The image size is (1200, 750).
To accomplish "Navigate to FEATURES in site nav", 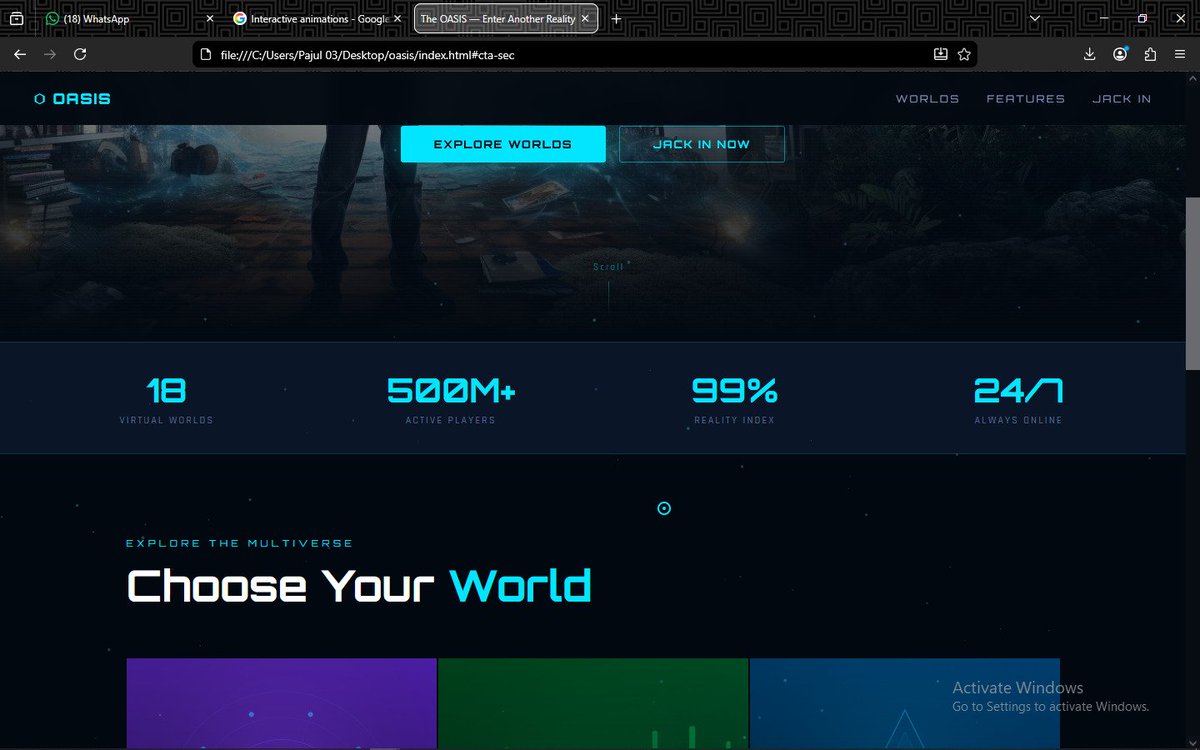I will tap(1025, 99).
